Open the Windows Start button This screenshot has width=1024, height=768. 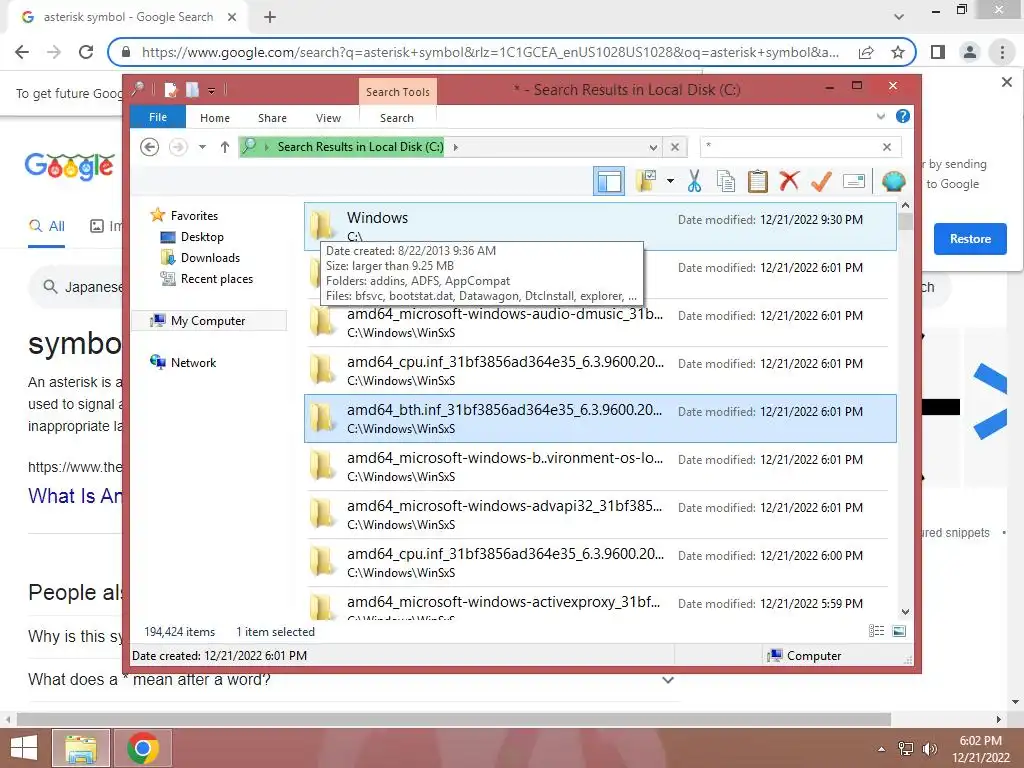click(24, 748)
